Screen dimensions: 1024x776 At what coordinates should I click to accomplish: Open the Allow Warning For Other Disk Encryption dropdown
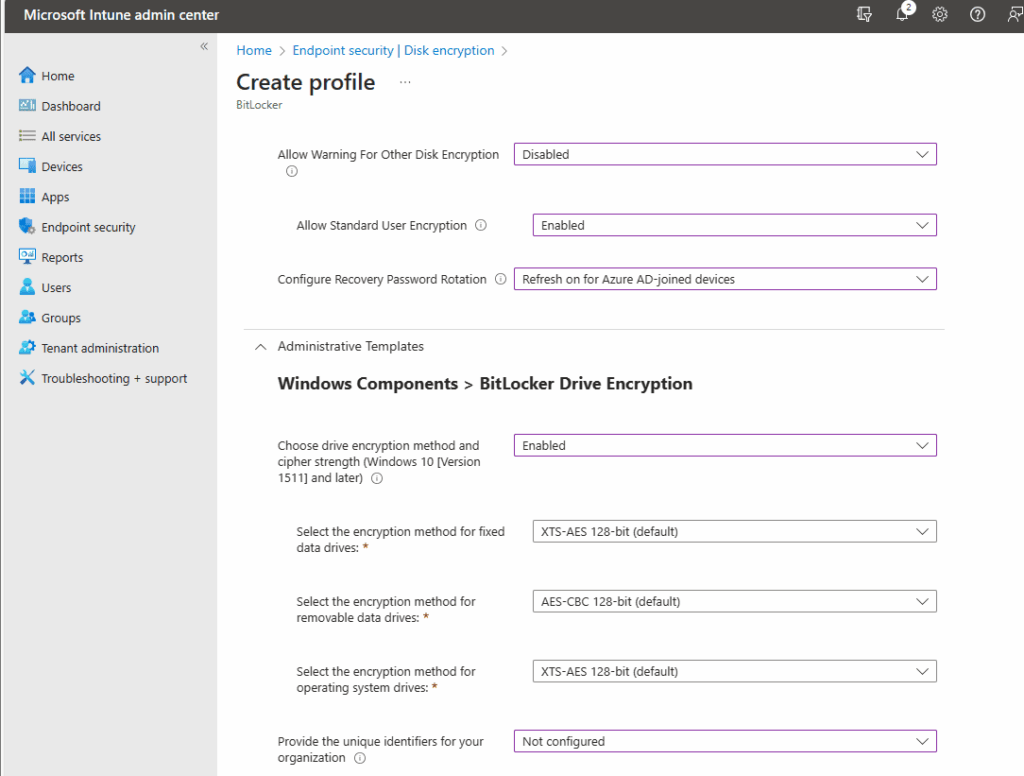tap(724, 154)
